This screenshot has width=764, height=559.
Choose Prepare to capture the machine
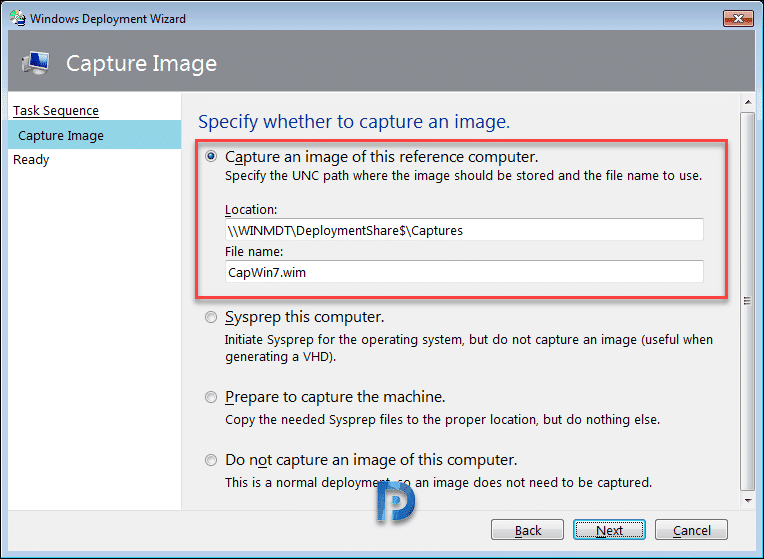(x=211, y=397)
